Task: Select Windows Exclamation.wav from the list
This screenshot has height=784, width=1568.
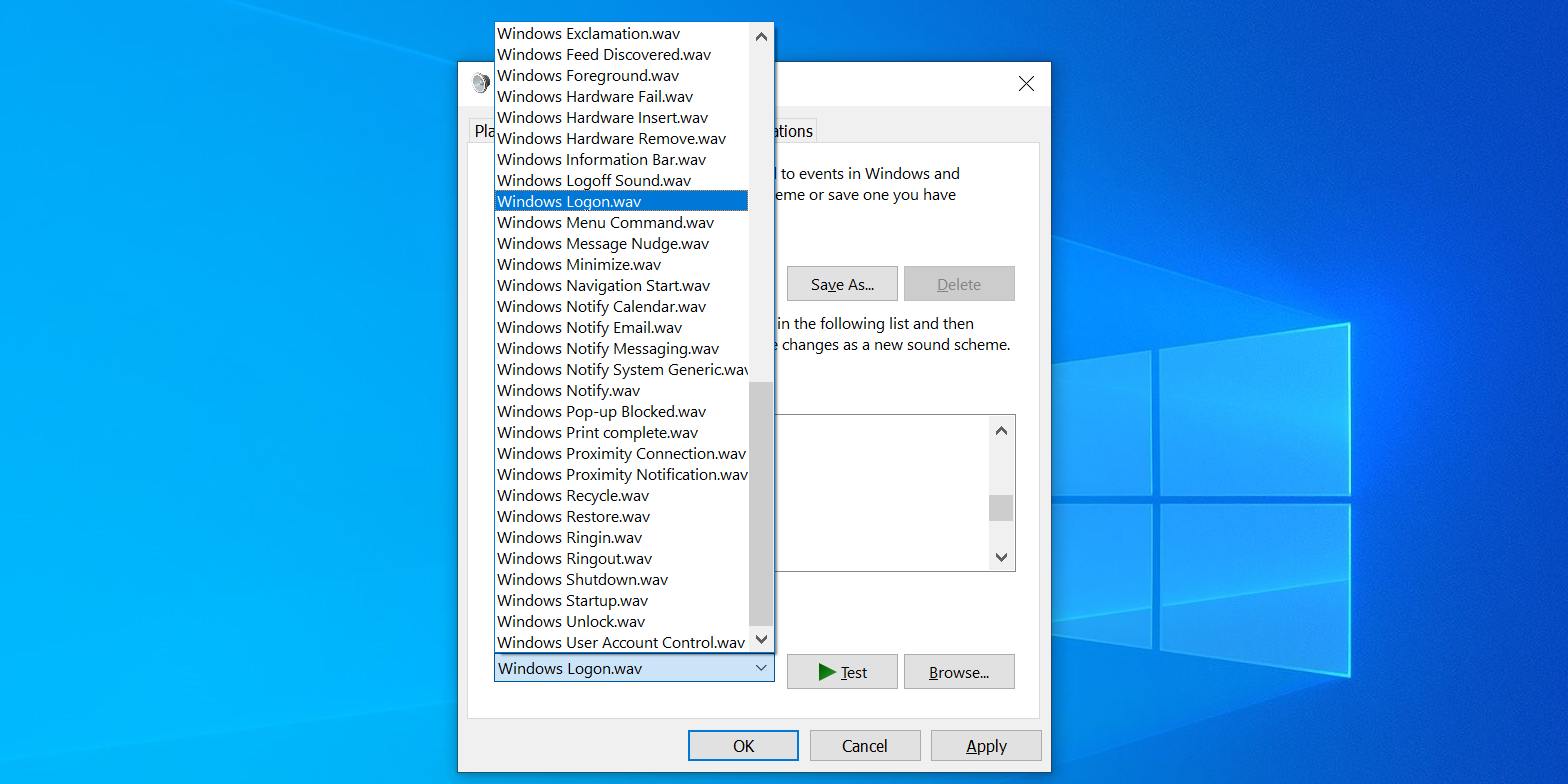Action: coord(622,34)
